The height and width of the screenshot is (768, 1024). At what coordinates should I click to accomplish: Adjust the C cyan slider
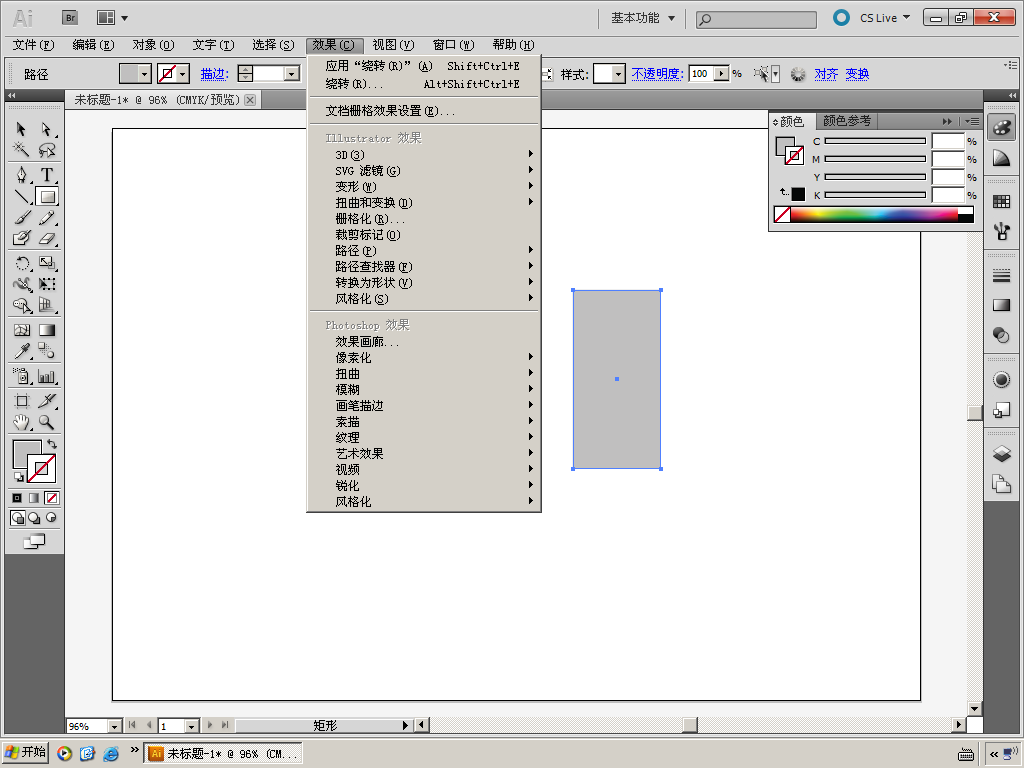coord(875,141)
